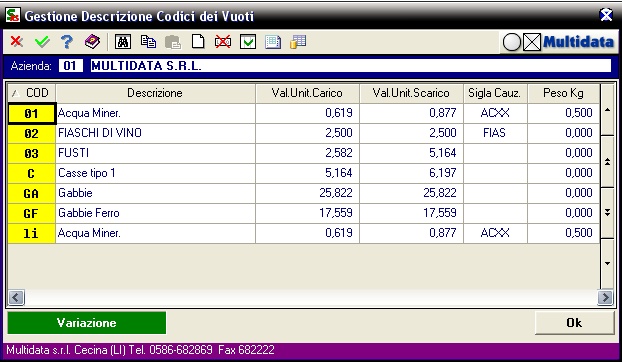622x362 pixels.
Task: Click the binoculars search icon
Action: 123,41
